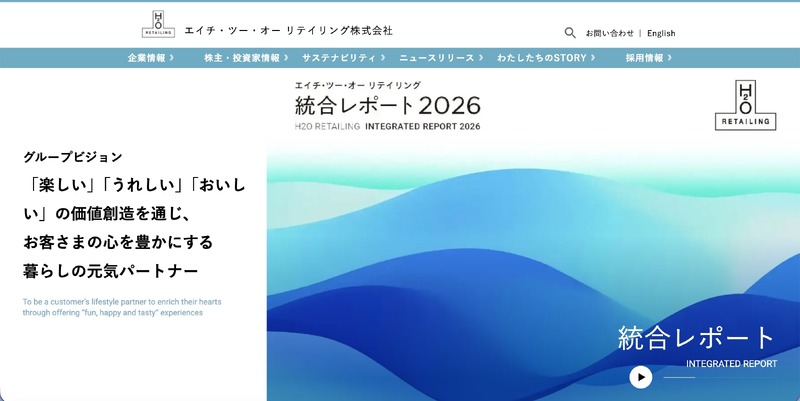The height and width of the screenshot is (401, 800).
Task: Expand chevron next to ニュースリリース
Action: (480, 58)
